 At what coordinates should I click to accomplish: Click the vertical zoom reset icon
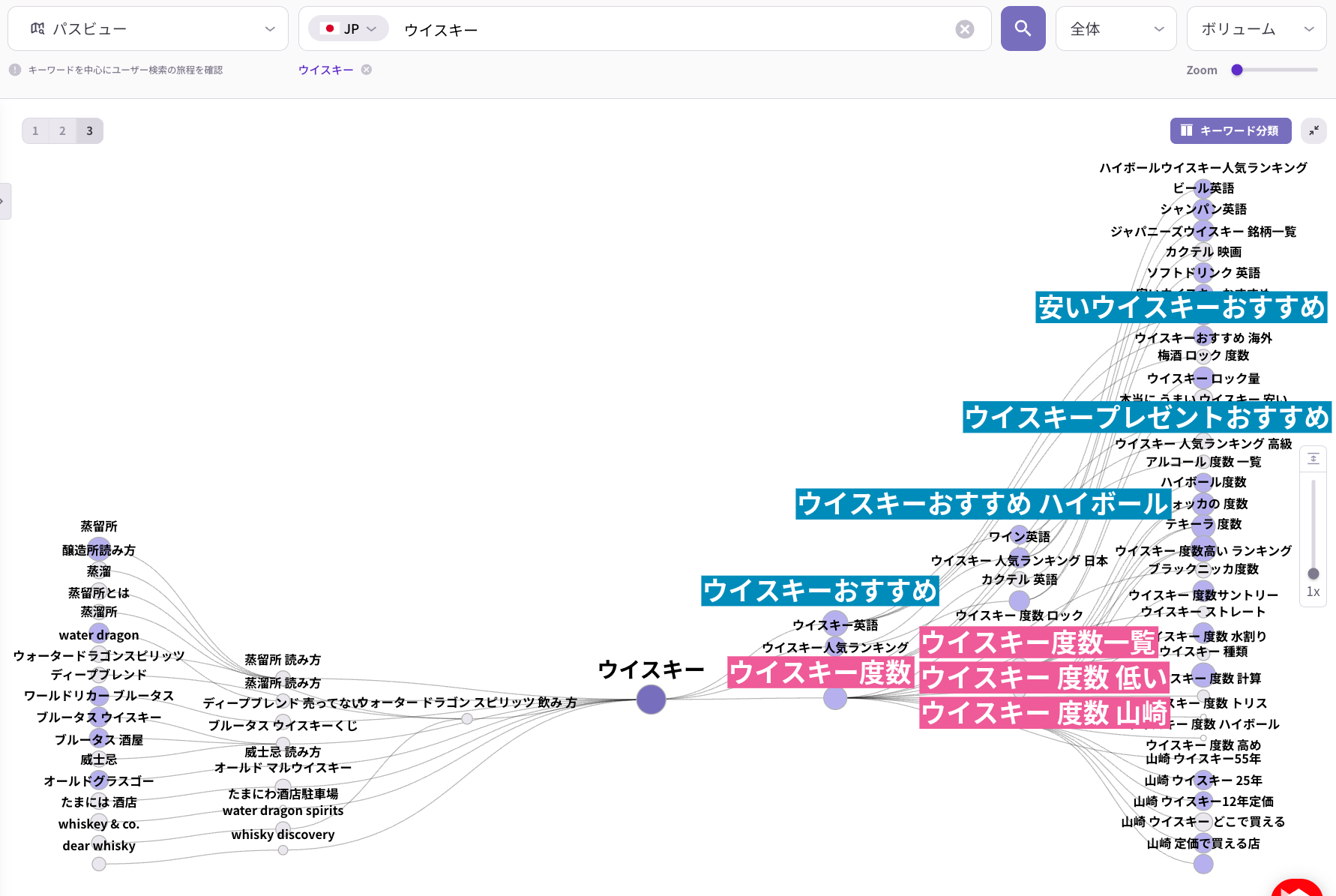click(1314, 459)
